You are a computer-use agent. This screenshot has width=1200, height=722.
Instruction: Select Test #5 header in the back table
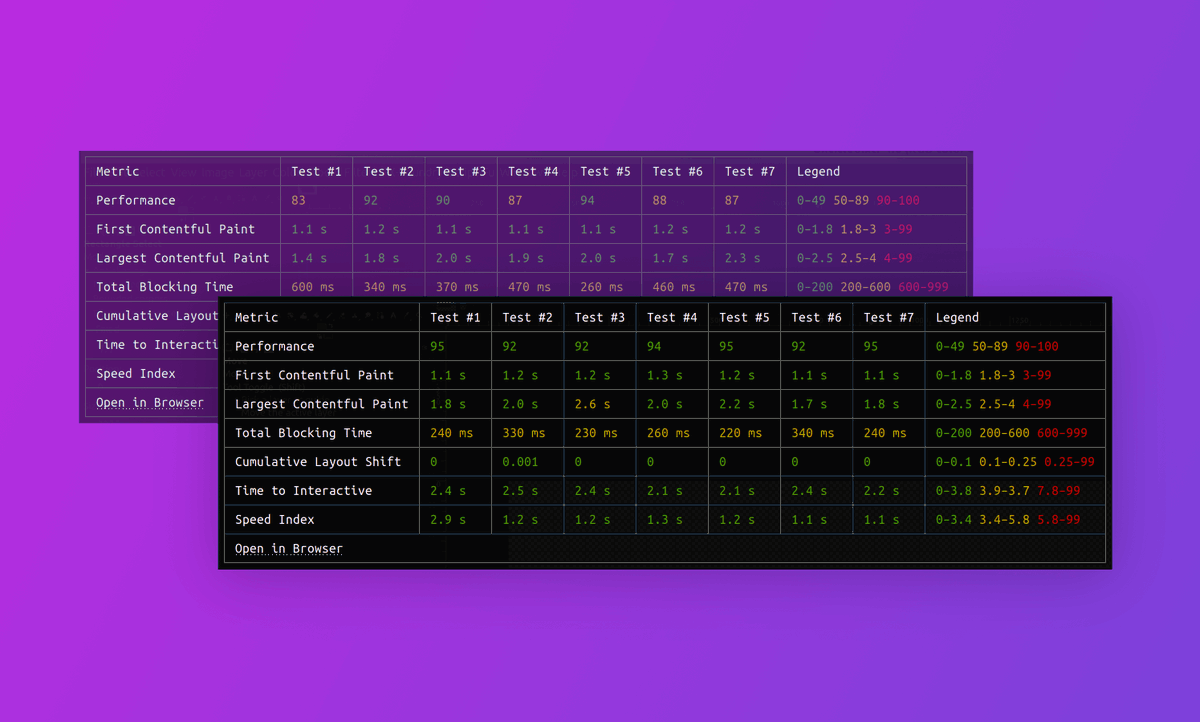coord(605,171)
